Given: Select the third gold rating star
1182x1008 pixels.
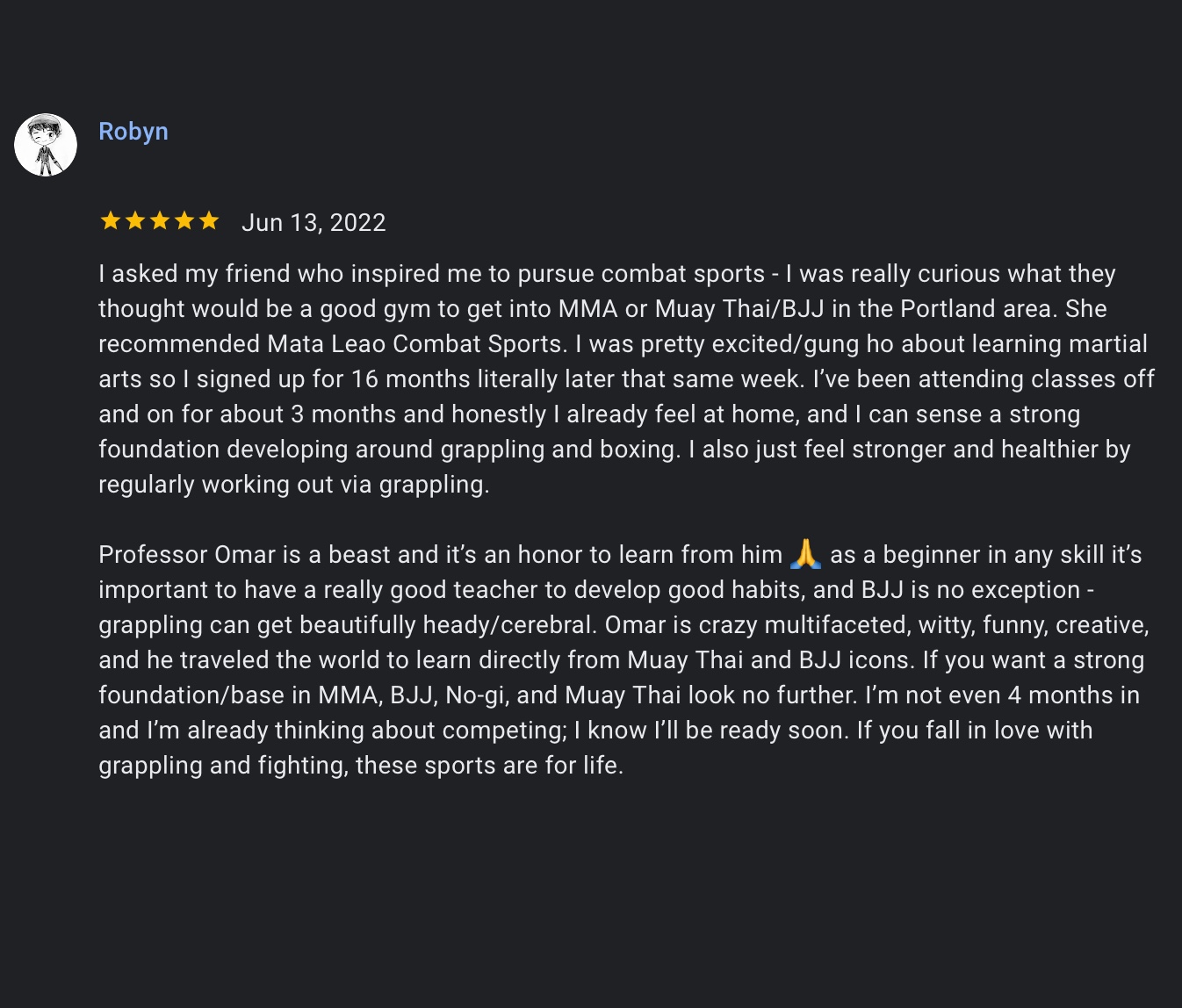Looking at the screenshot, I should pyautogui.click(x=160, y=220).
